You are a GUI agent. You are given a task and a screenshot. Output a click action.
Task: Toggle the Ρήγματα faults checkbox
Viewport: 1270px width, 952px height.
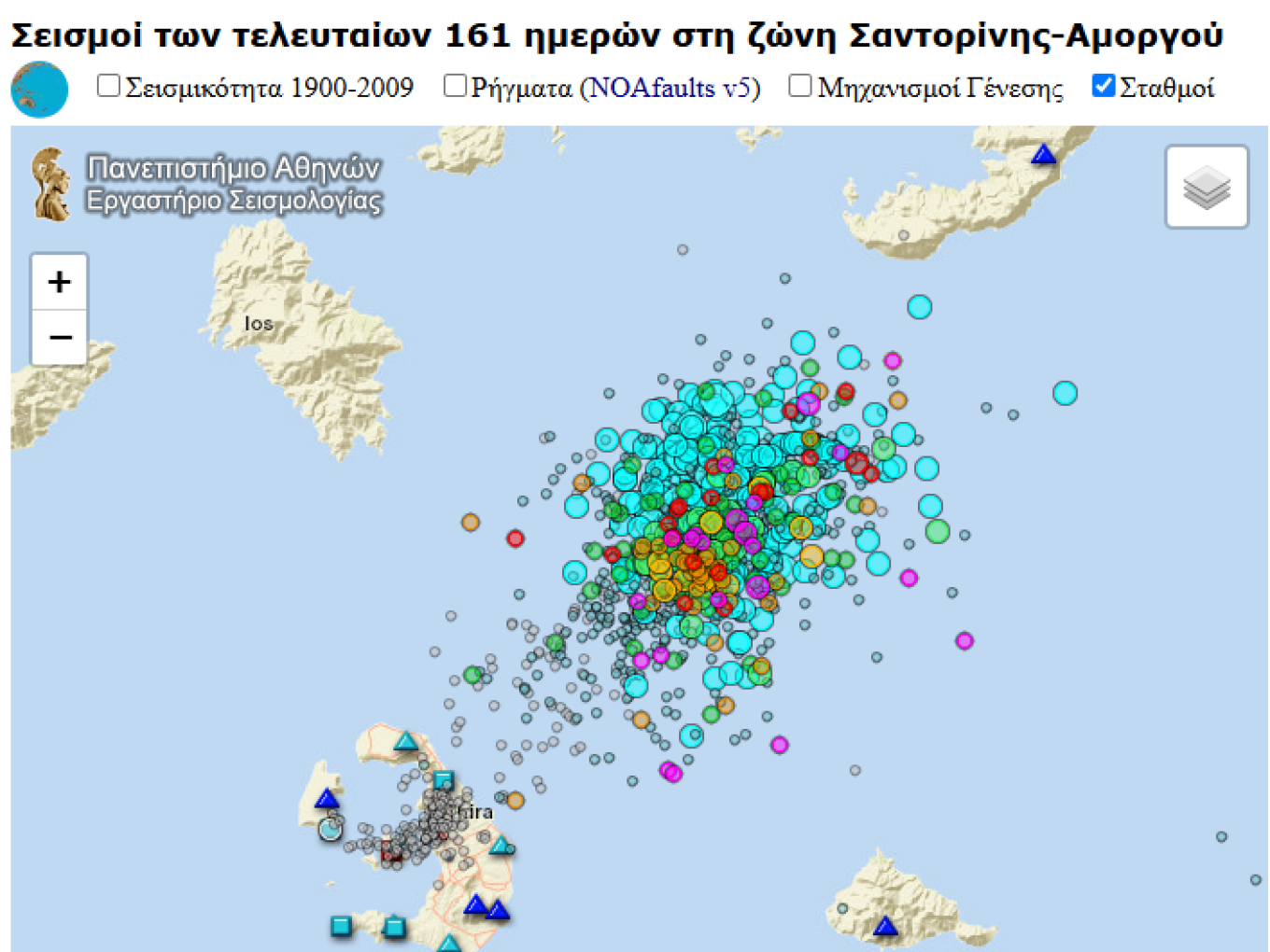click(x=455, y=86)
